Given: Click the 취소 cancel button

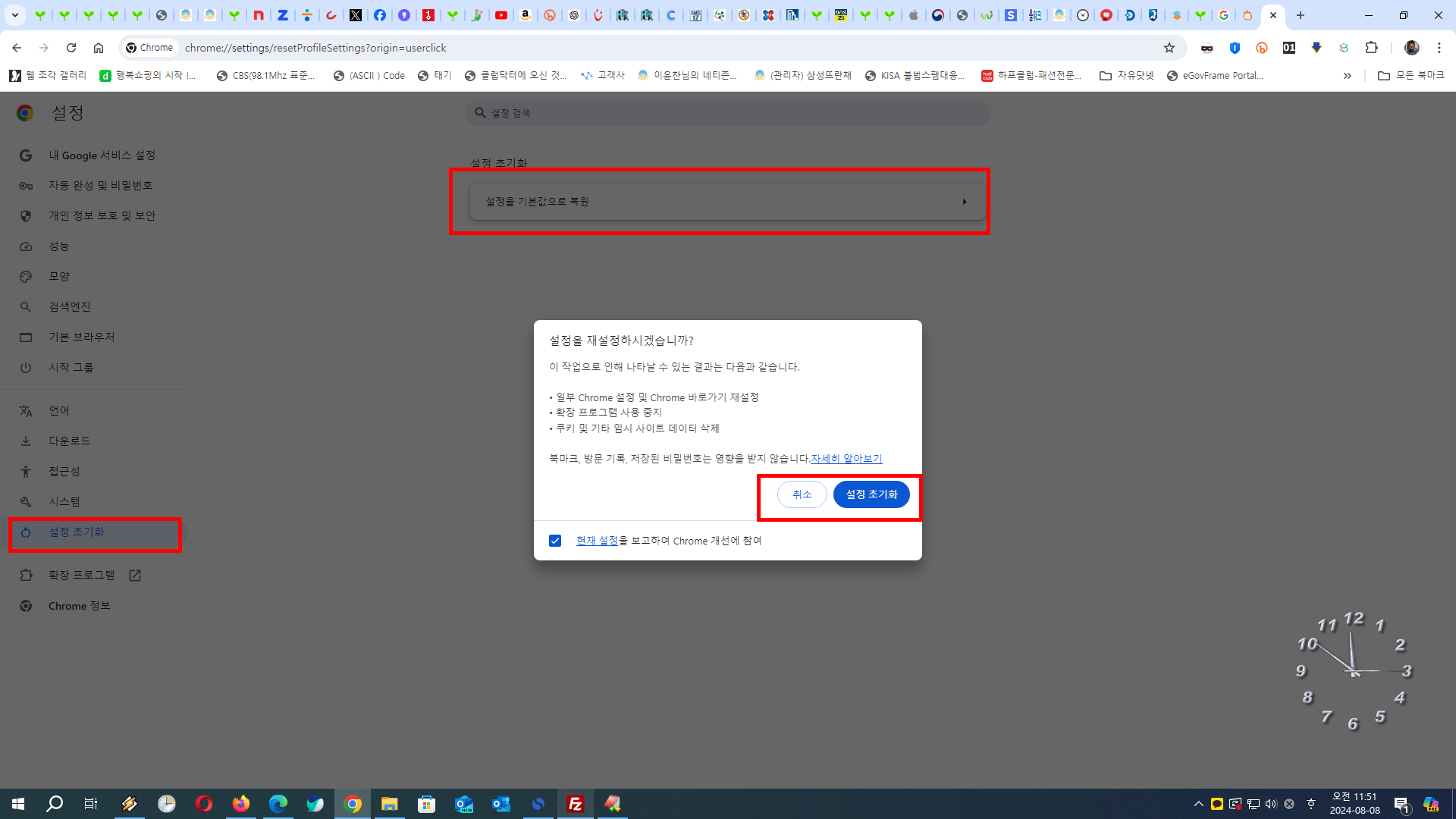Looking at the screenshot, I should 802,494.
